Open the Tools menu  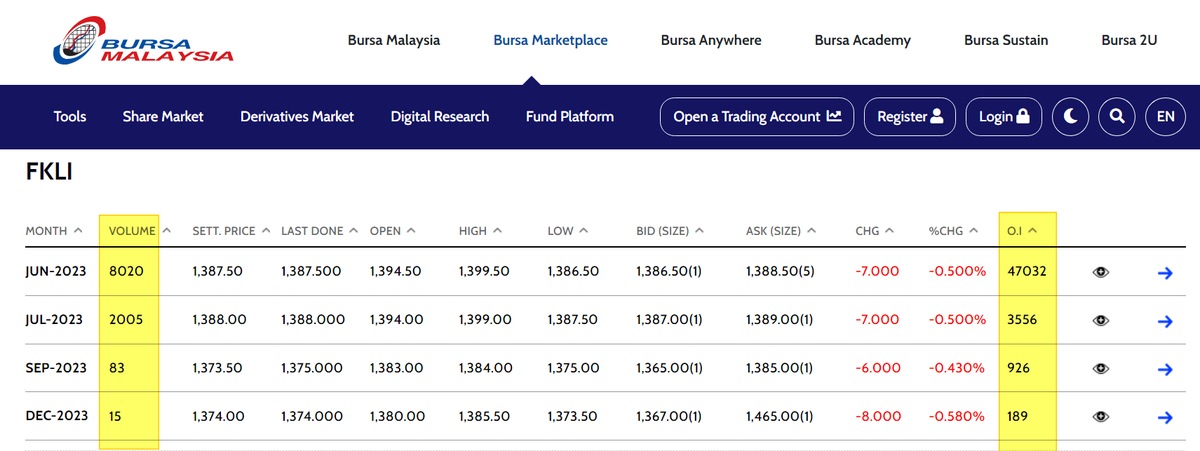70,117
